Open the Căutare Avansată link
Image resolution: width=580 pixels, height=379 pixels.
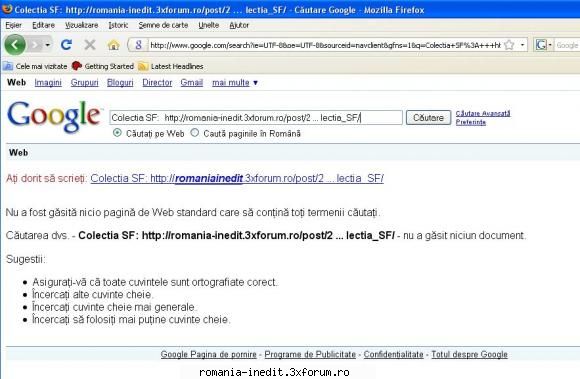click(483, 113)
